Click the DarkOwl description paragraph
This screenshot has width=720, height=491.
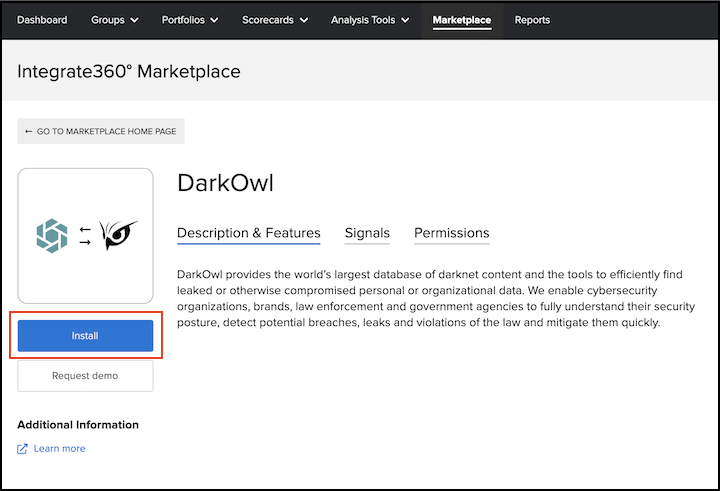coord(436,299)
